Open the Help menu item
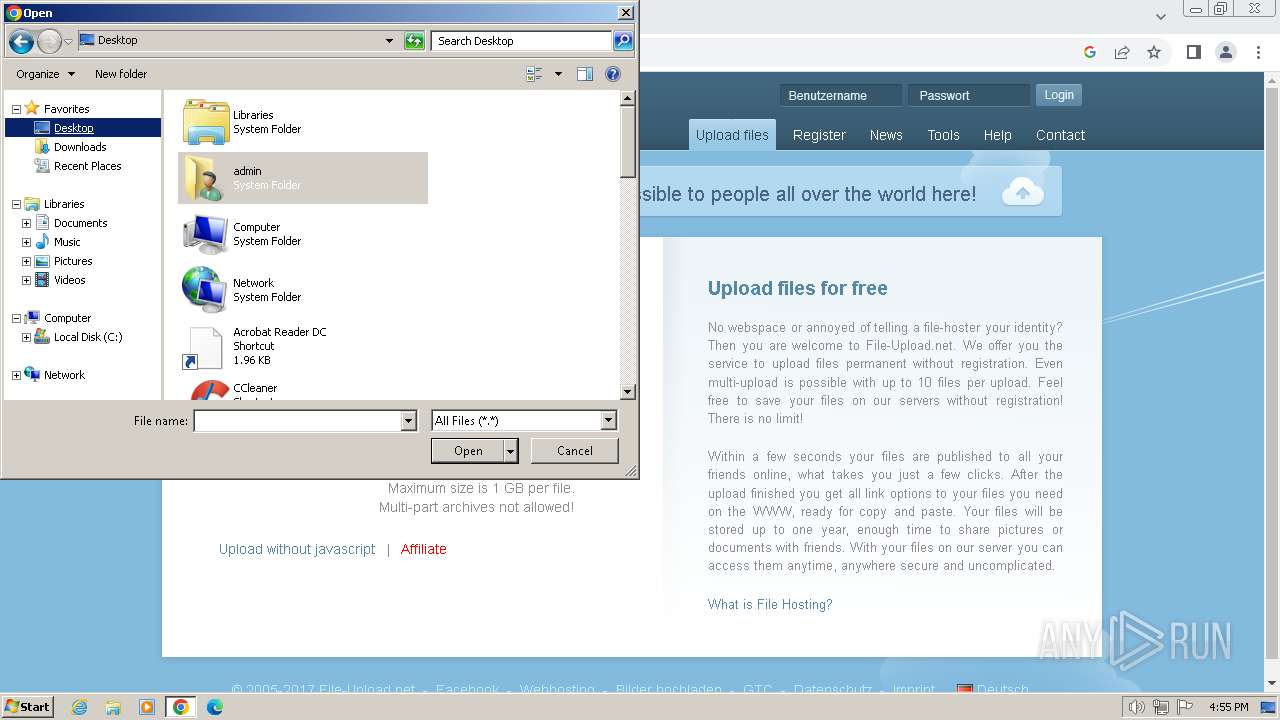Viewport: 1280px width, 720px height. pyautogui.click(x=997, y=135)
